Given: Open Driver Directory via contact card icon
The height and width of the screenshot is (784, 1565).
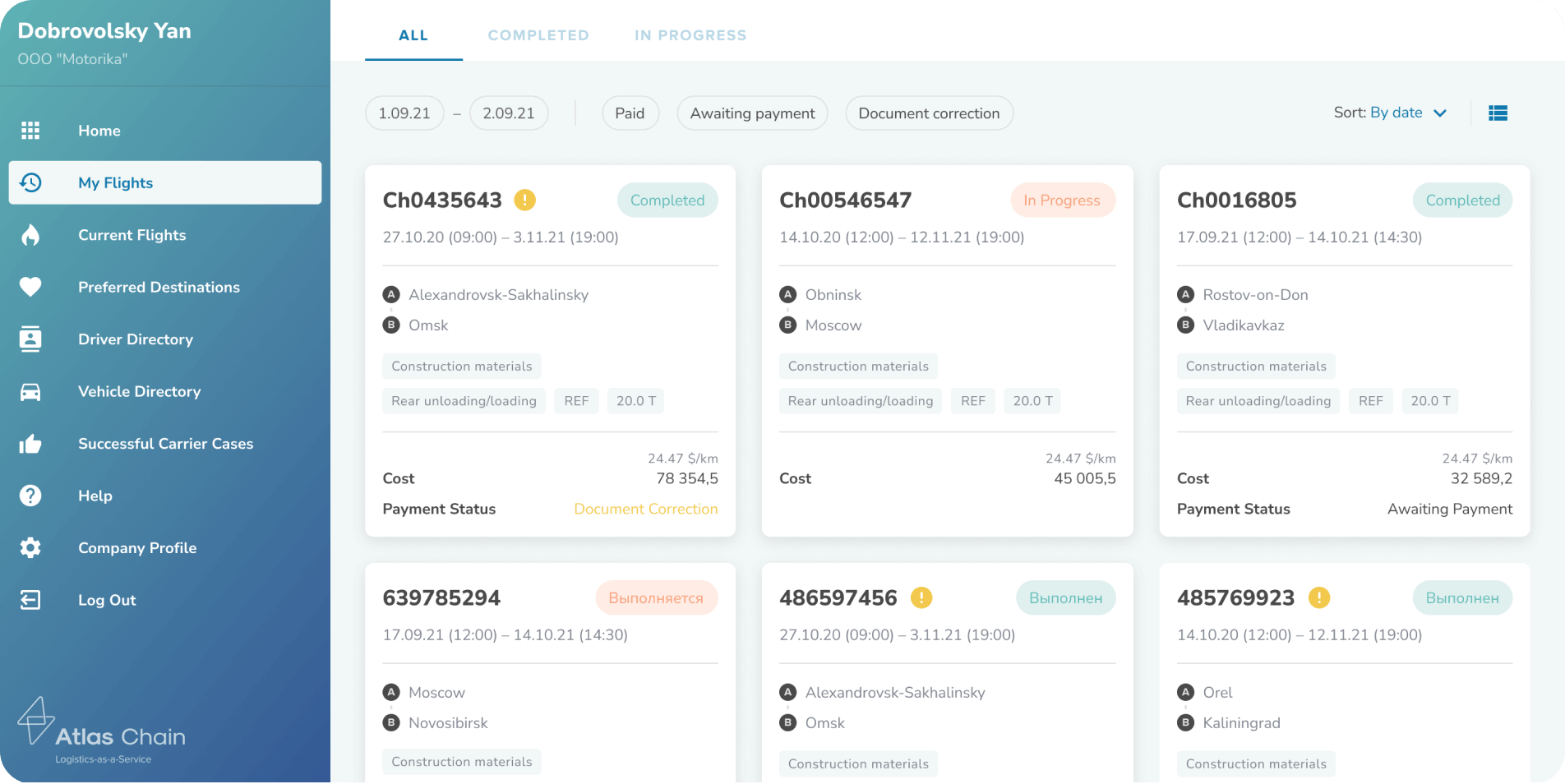Looking at the screenshot, I should pyautogui.click(x=30, y=339).
